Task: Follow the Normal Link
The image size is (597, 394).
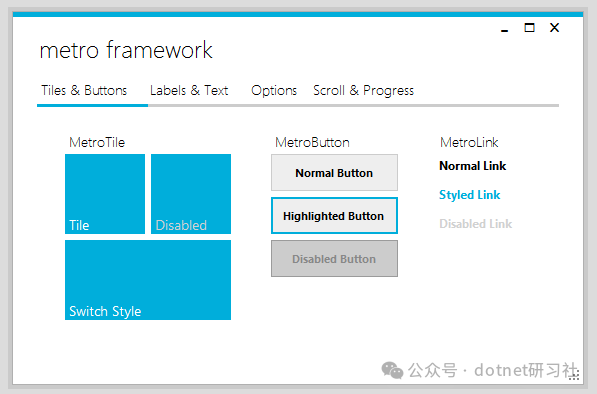Action: click(472, 166)
